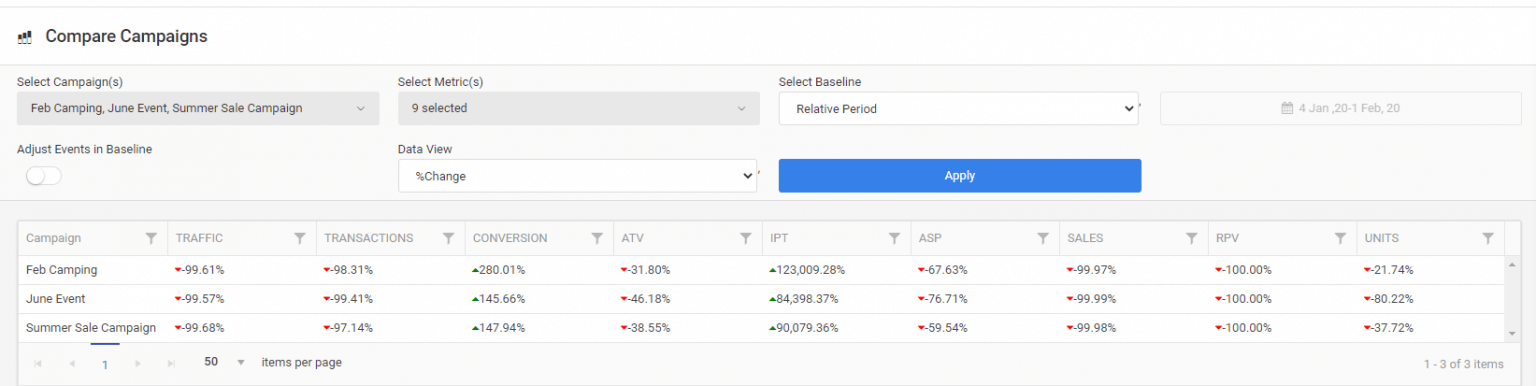Viewport: 1536px width, 386px height.
Task: Click the Apply button
Action: click(960, 176)
